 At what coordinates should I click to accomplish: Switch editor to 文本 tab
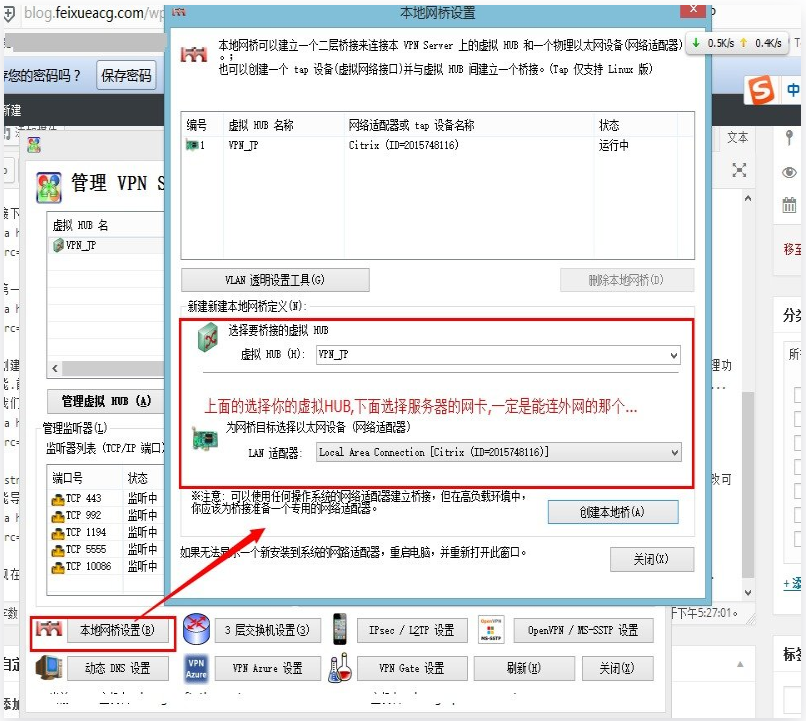(x=738, y=137)
